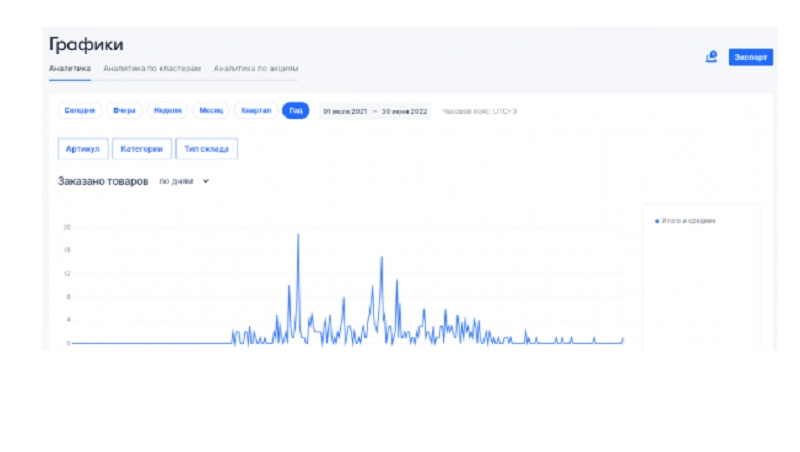
Task: Open the Аналитика по акциям tab
Action: (256, 69)
